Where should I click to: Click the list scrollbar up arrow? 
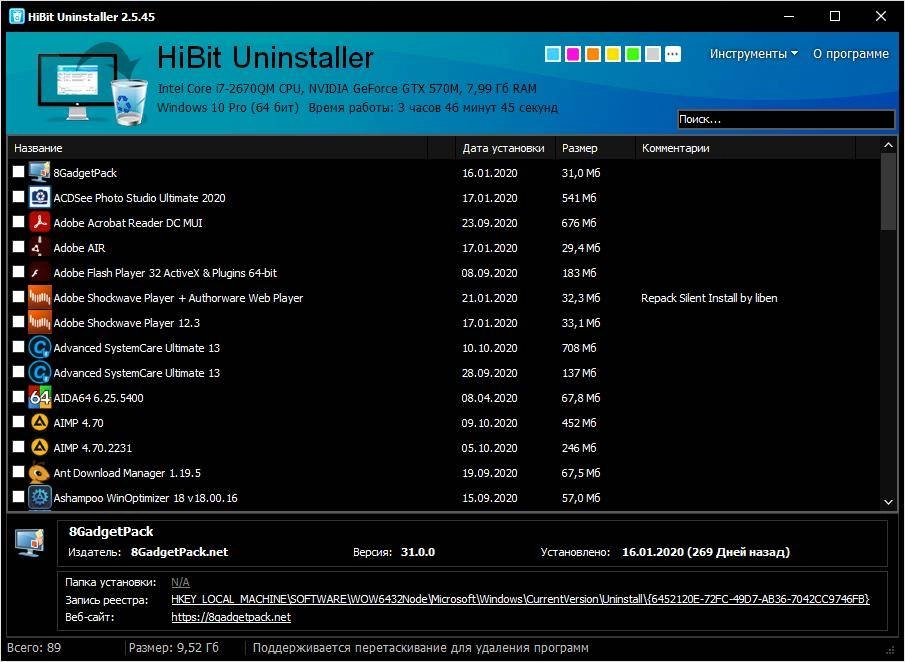tap(888, 145)
